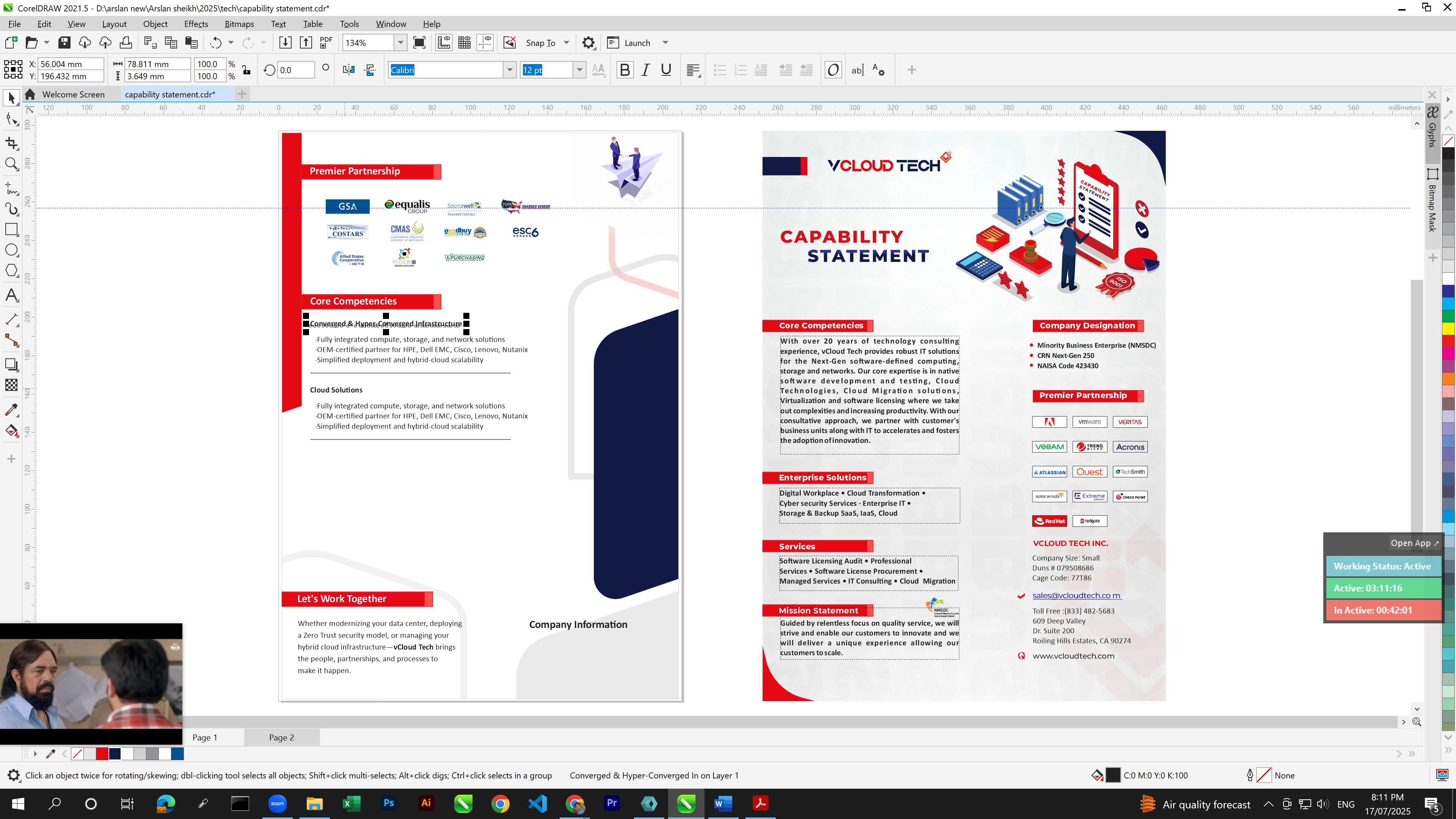1456x819 pixels.
Task: Select the Pick tool
Action: pos(11,98)
